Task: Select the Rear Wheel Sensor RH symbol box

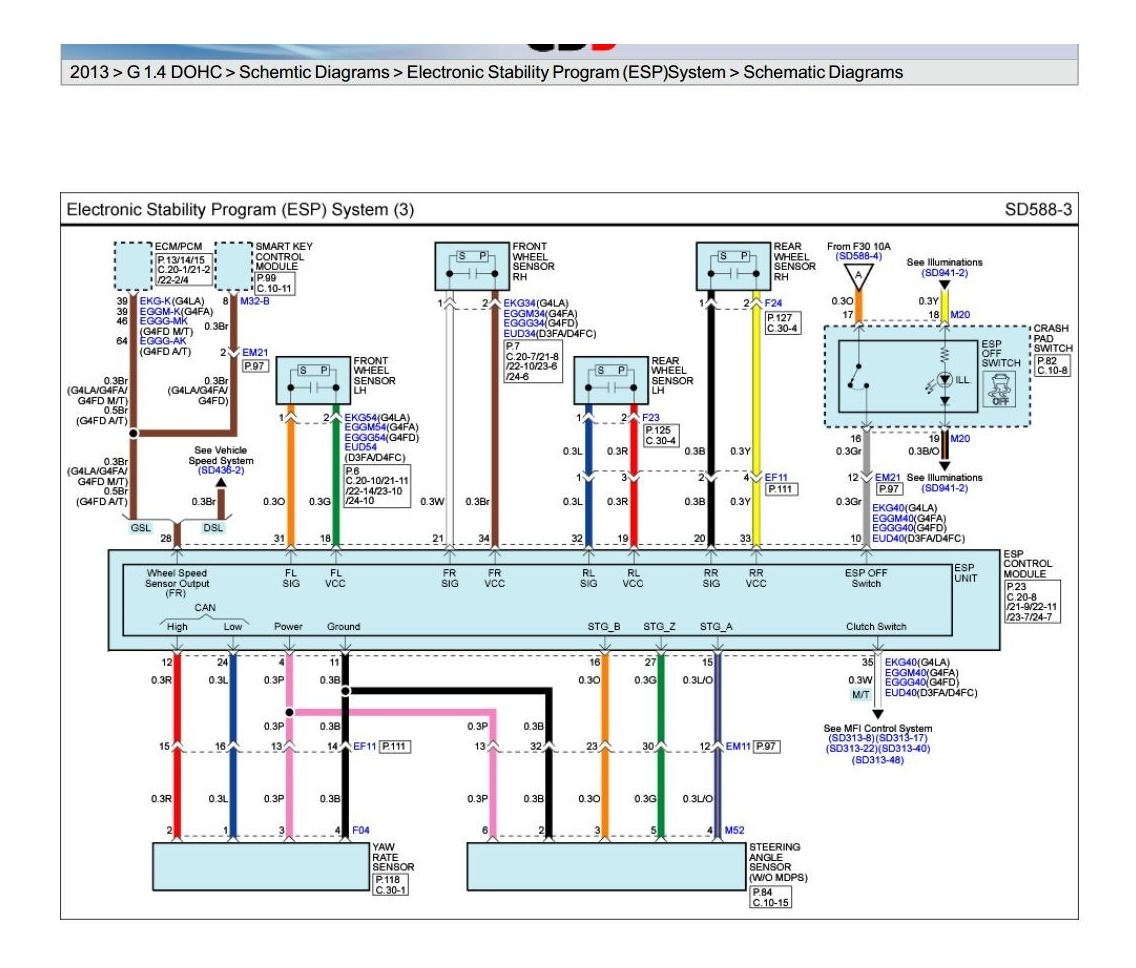Action: click(733, 267)
